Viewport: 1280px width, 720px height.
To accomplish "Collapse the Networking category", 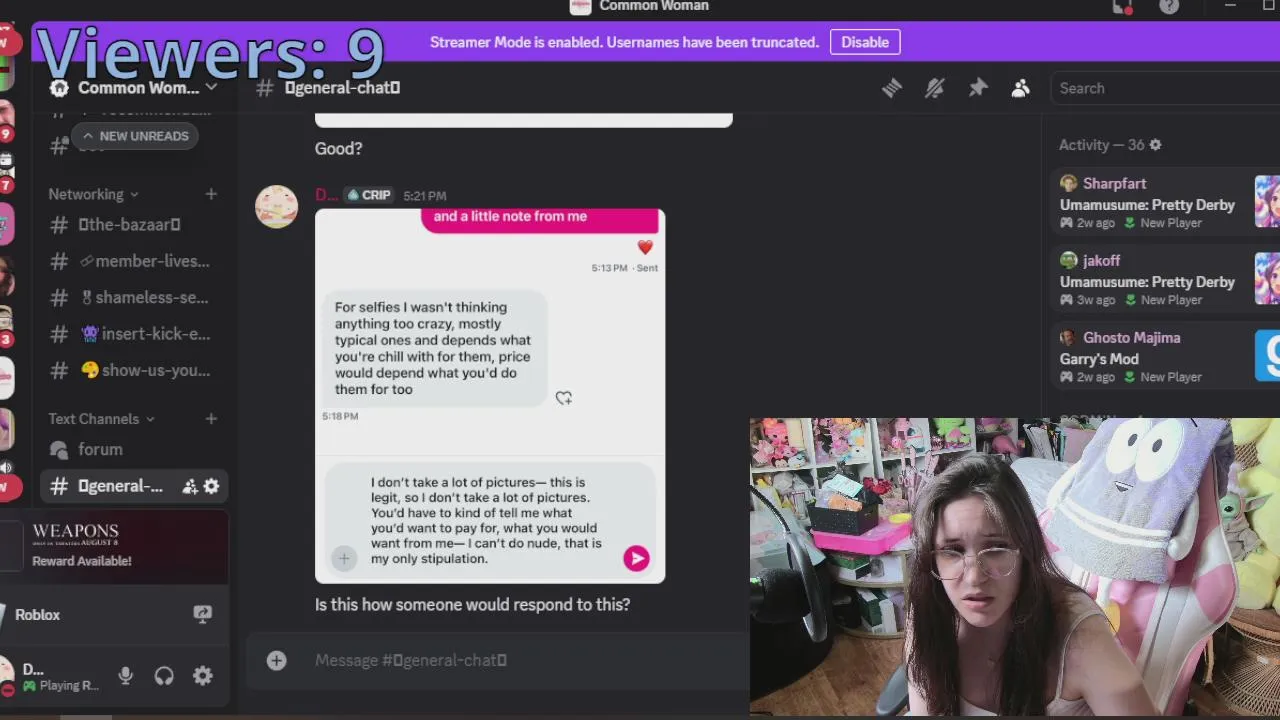I will [x=93, y=194].
